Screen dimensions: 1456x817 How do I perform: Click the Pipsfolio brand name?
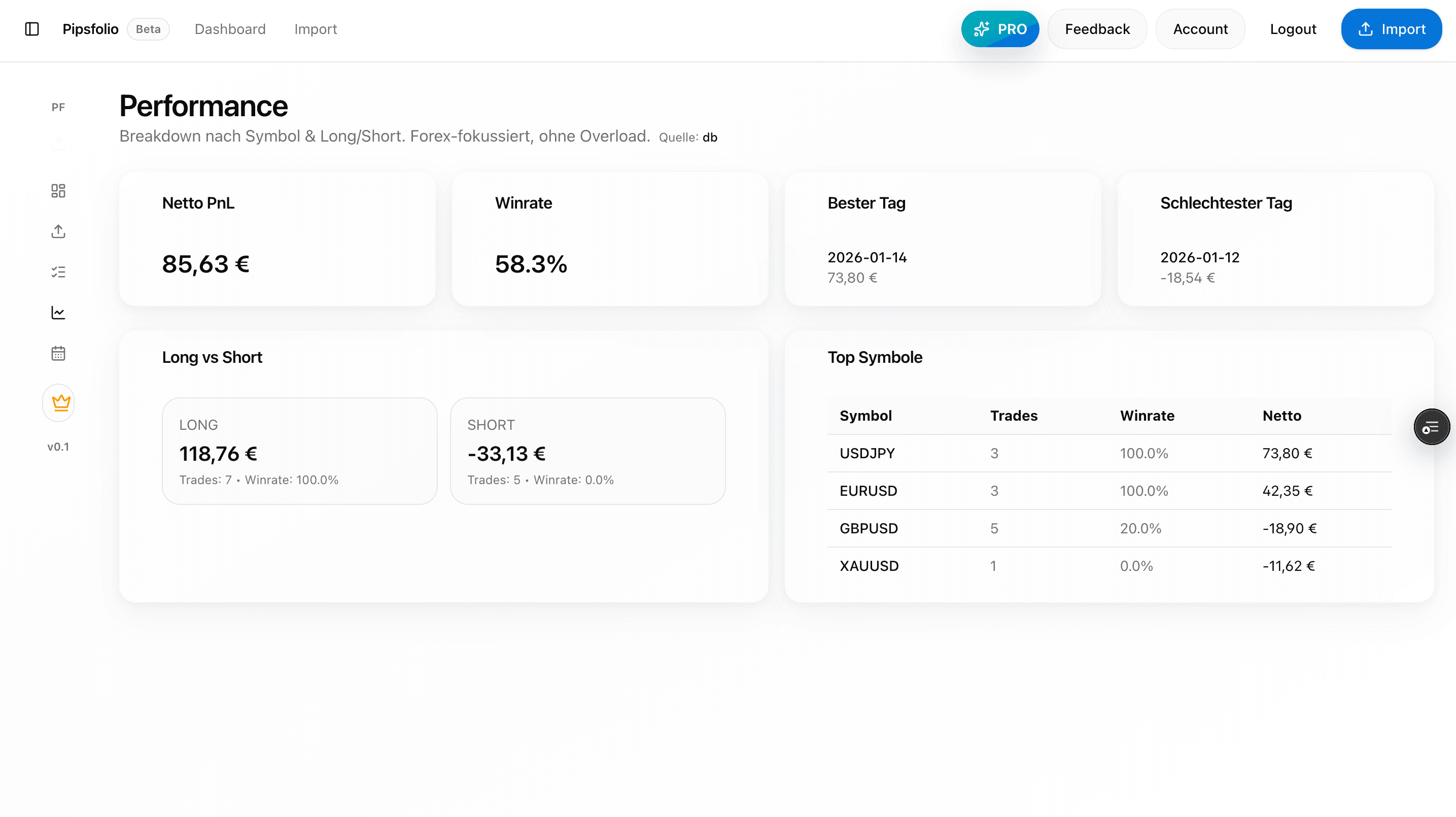[90, 29]
